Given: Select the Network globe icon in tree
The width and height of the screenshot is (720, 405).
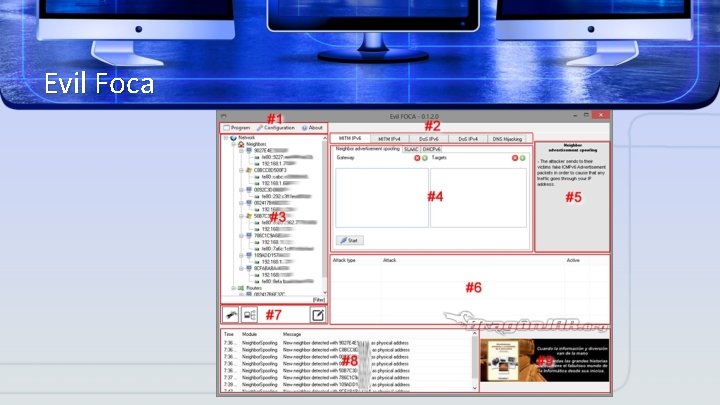Looking at the screenshot, I should [233, 138].
